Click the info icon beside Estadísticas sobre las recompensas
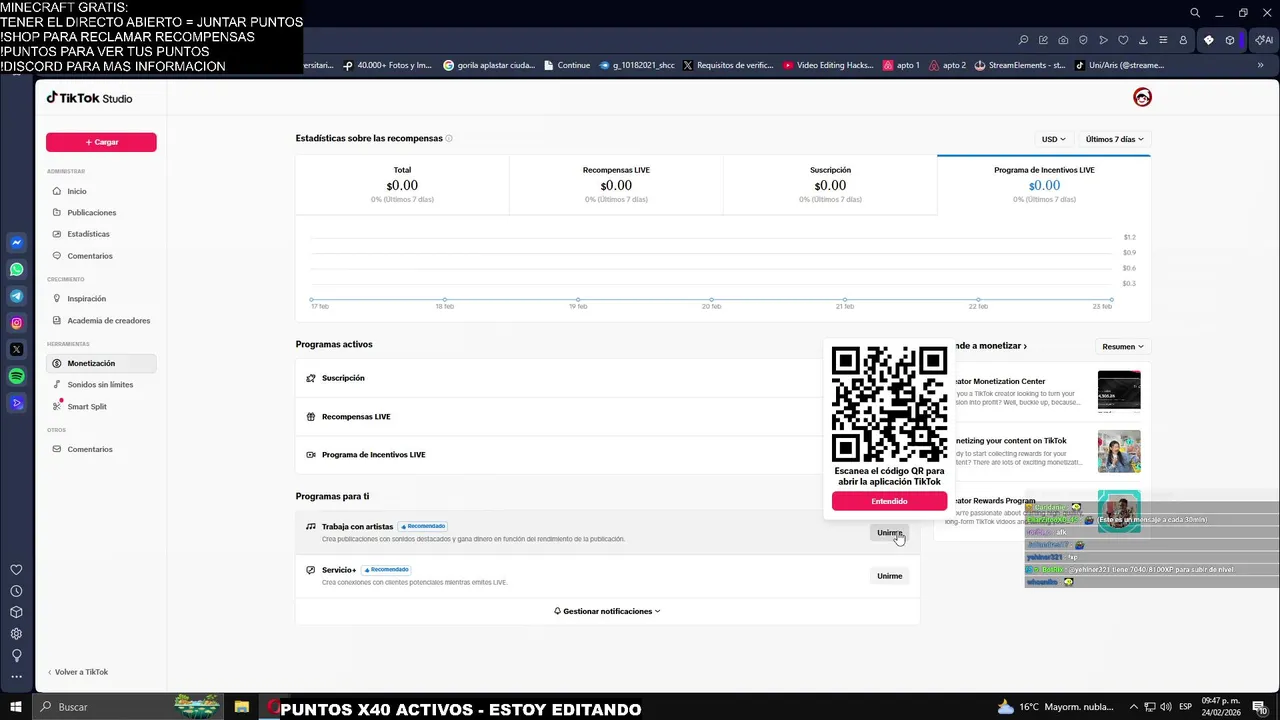Screen dimensions: 1280x720 pyautogui.click(x=449, y=139)
